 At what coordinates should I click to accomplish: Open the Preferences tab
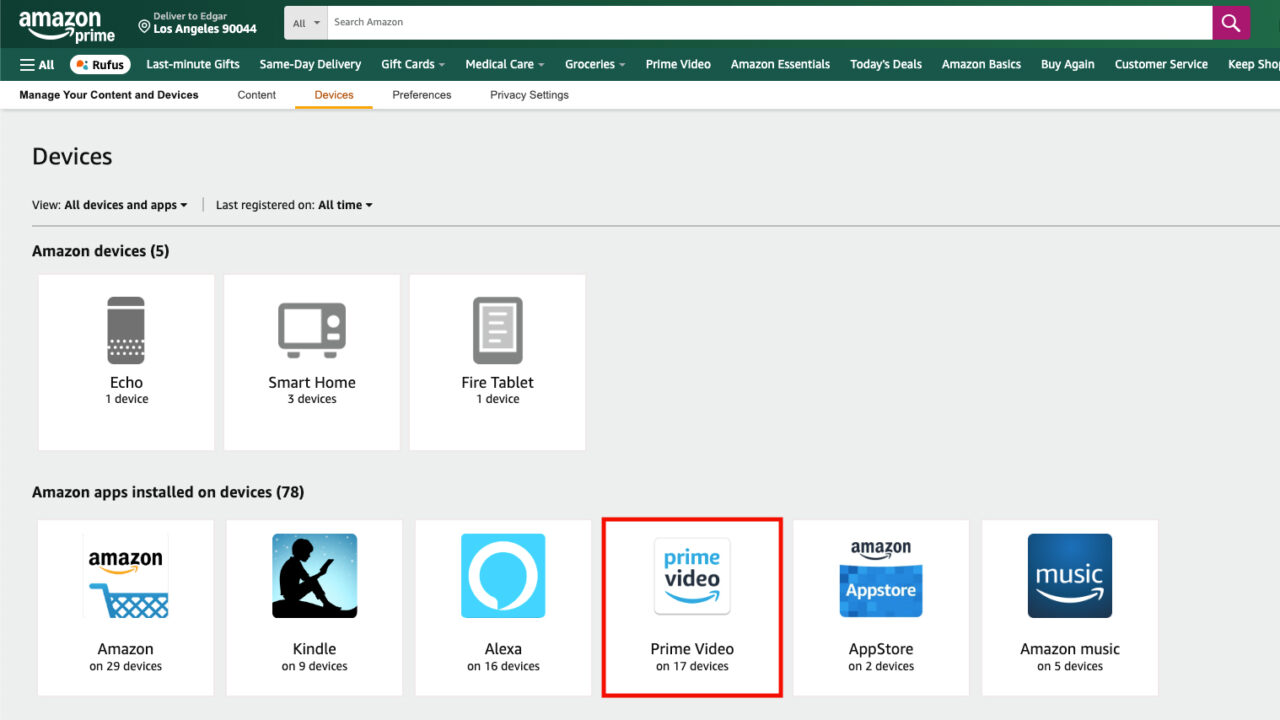[421, 95]
